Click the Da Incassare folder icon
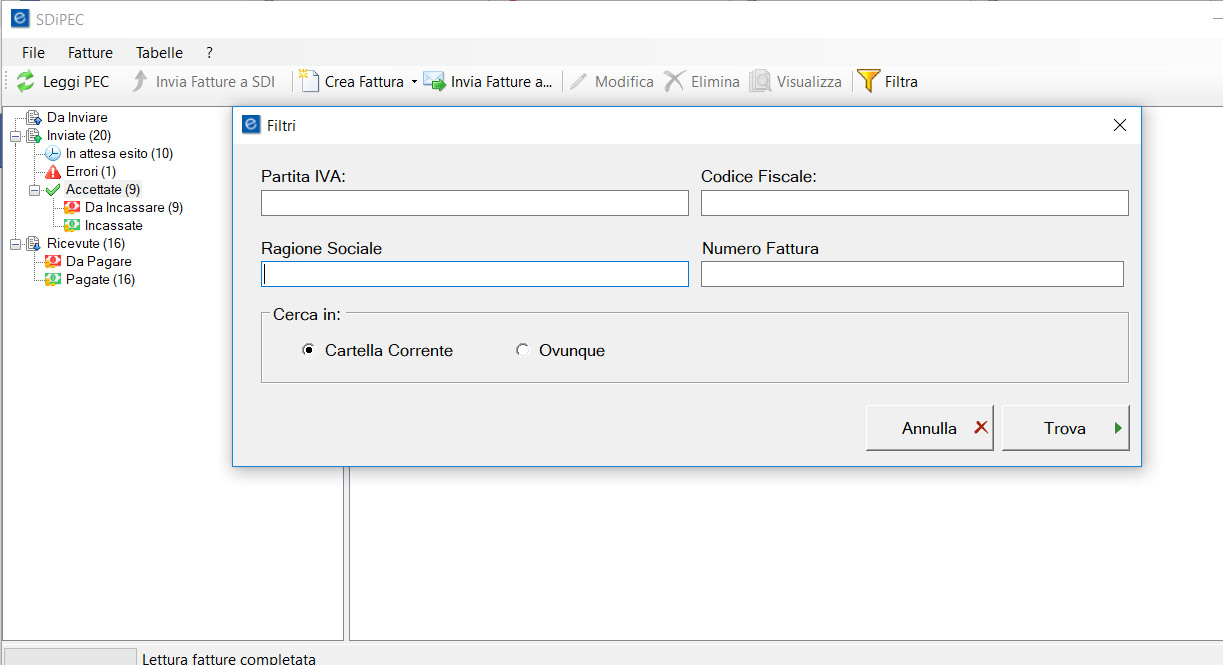 pyautogui.click(x=72, y=208)
